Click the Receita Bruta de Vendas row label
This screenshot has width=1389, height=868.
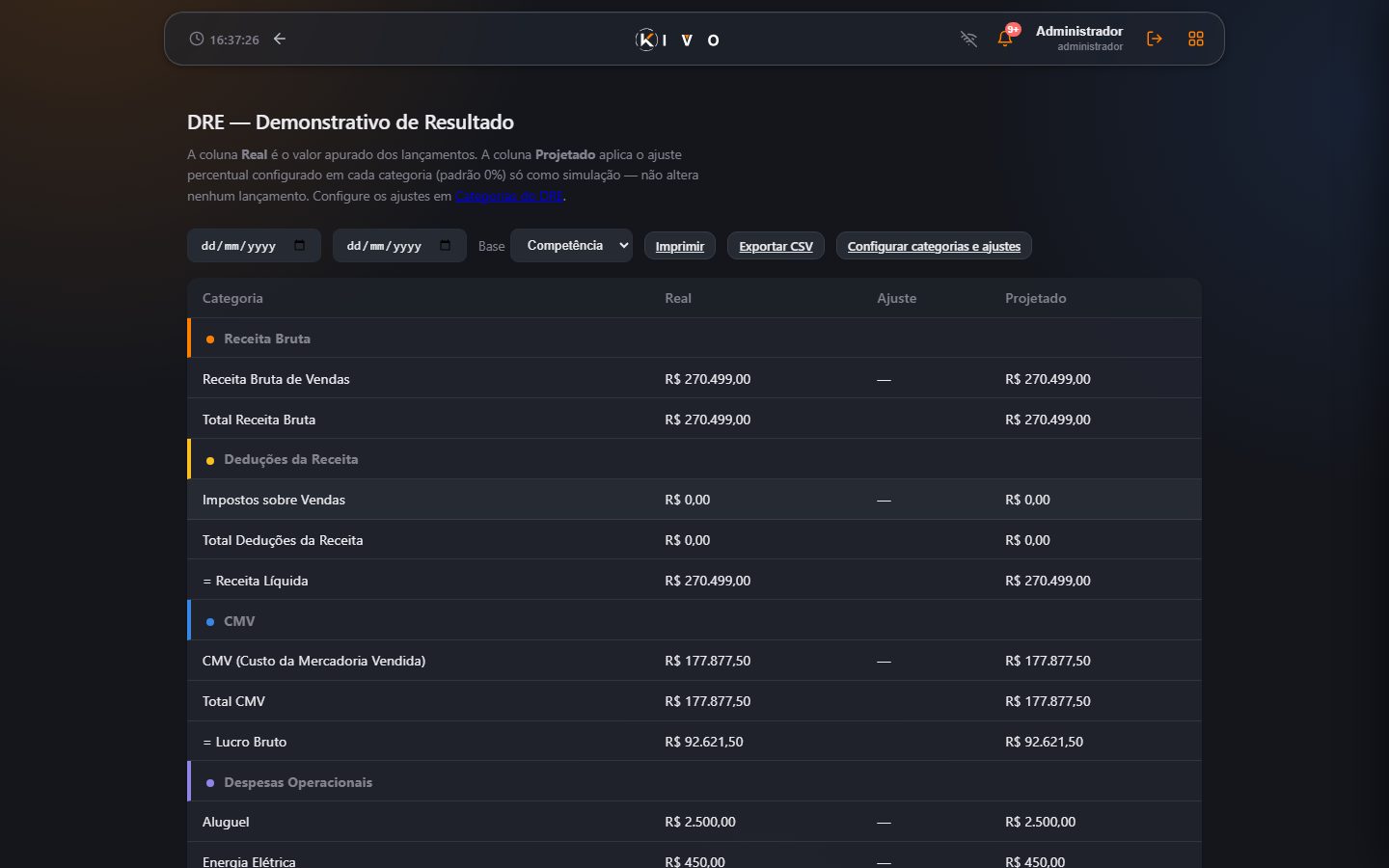(276, 379)
